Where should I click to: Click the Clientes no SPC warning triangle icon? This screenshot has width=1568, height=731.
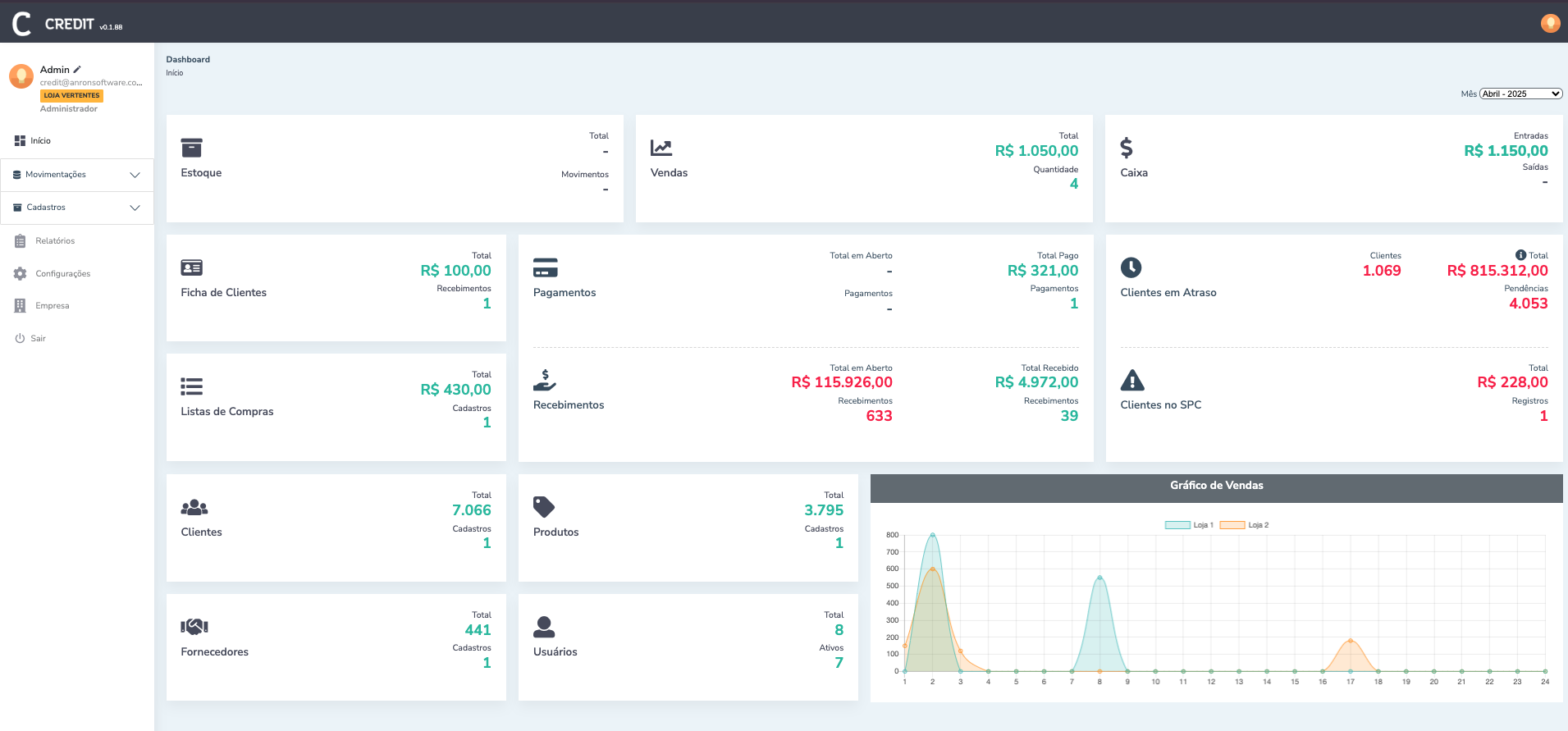coord(1131,381)
